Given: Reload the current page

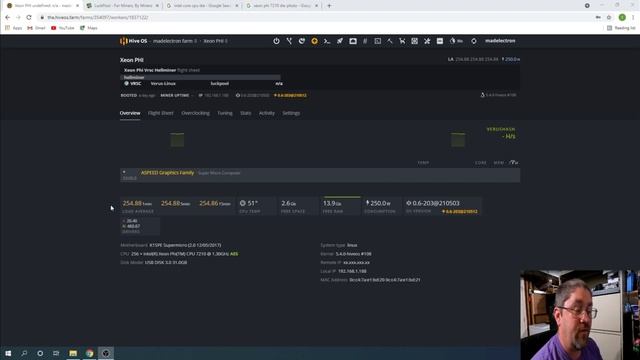Looking at the screenshot, I should point(29,18).
